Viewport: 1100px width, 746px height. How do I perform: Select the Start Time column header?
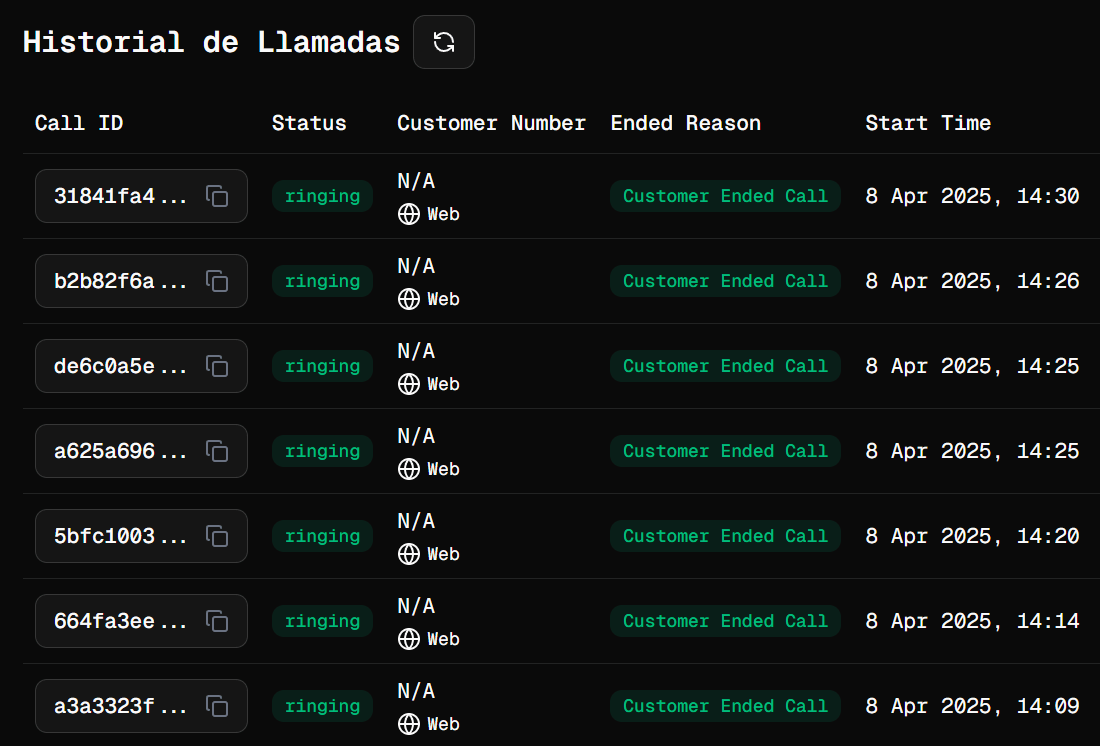click(x=927, y=123)
